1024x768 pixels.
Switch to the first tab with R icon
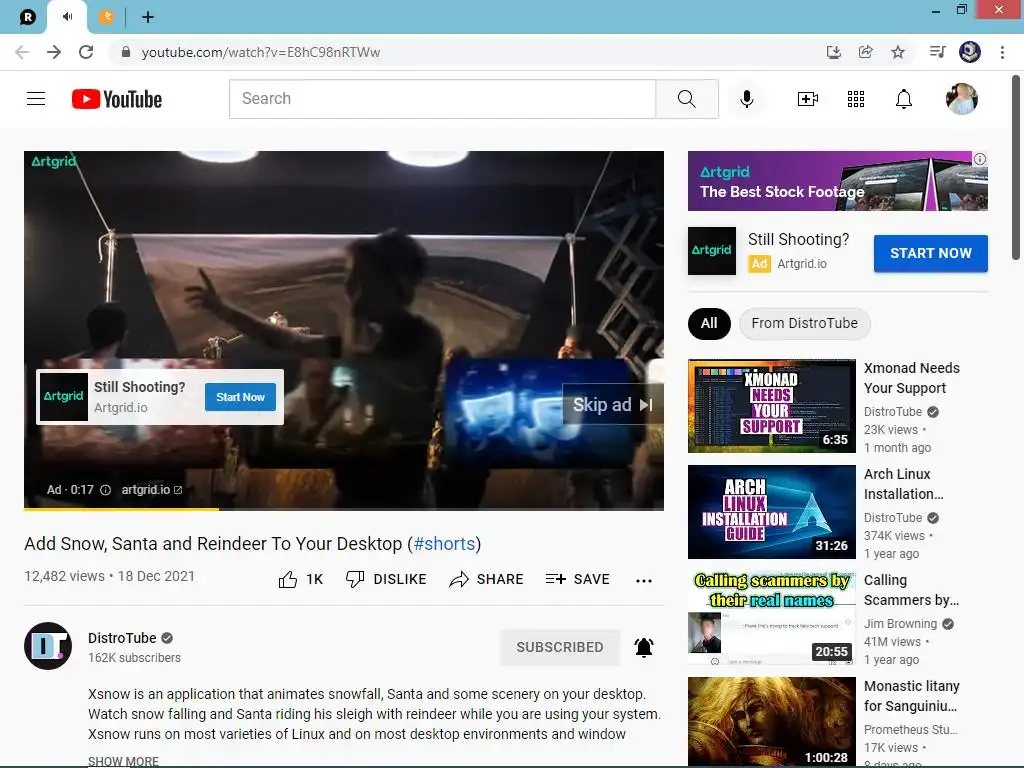coord(27,17)
